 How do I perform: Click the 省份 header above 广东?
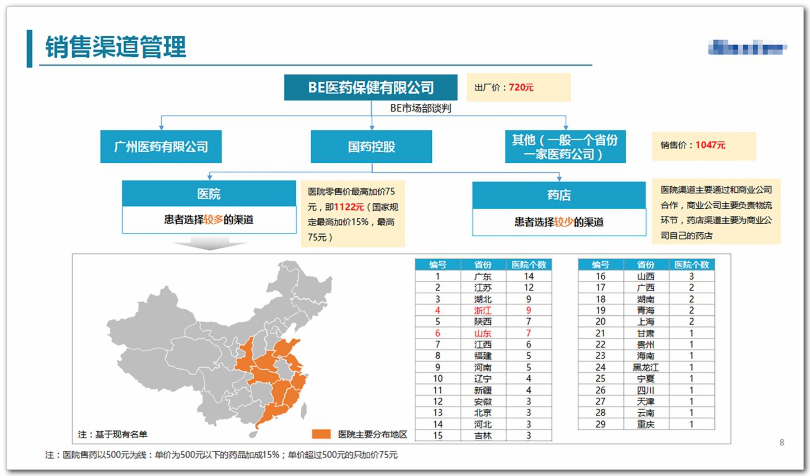tap(483, 265)
